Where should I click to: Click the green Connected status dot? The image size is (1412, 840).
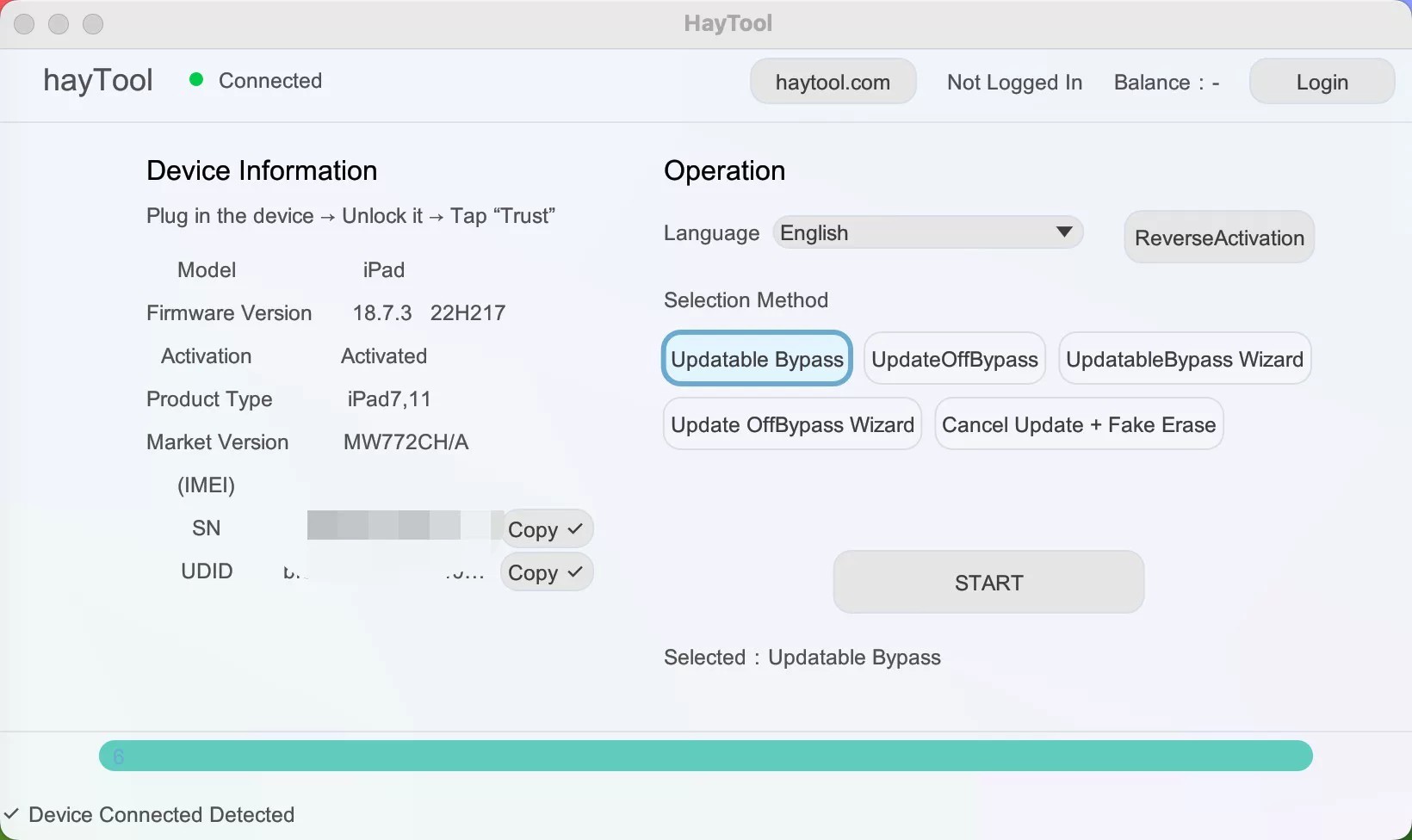pyautogui.click(x=196, y=80)
